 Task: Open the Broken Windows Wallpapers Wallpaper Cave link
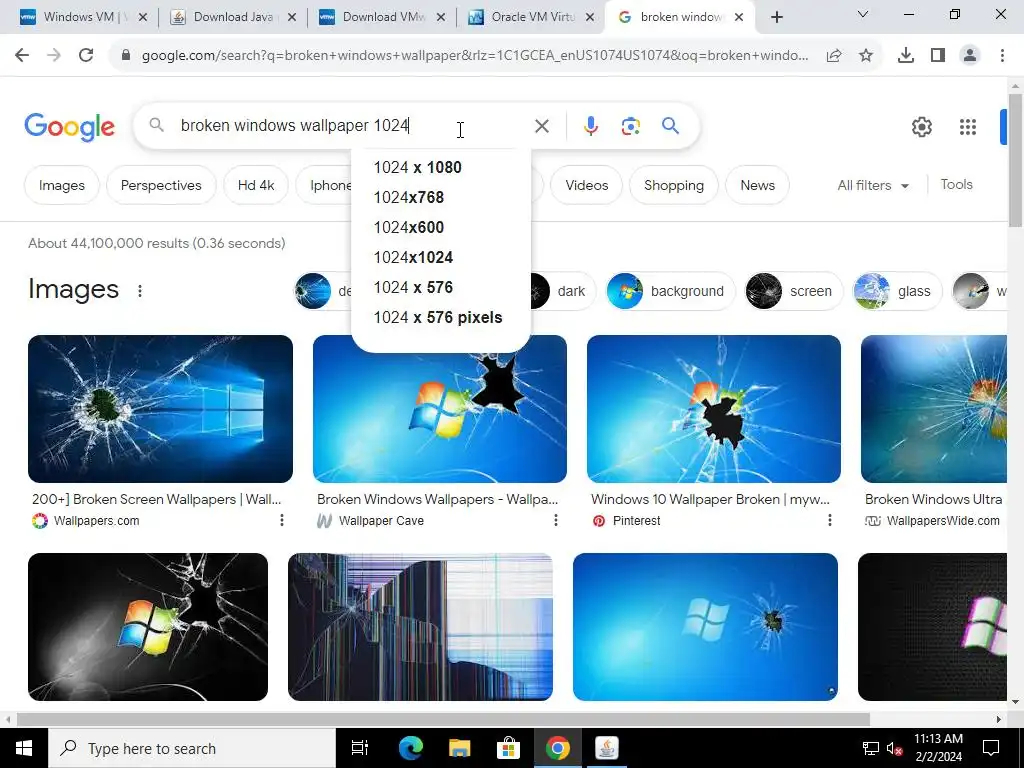click(x=438, y=500)
